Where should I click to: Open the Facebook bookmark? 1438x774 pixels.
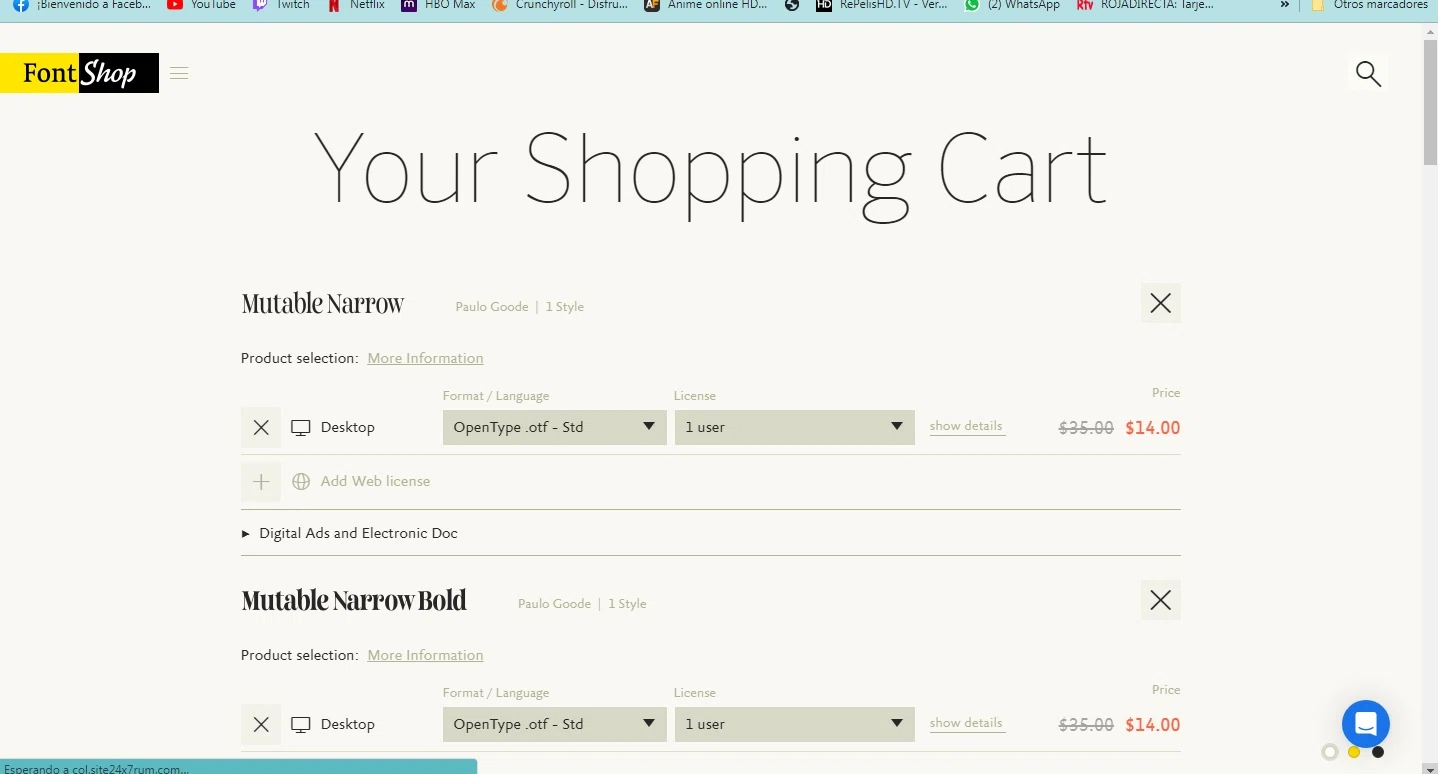click(82, 5)
